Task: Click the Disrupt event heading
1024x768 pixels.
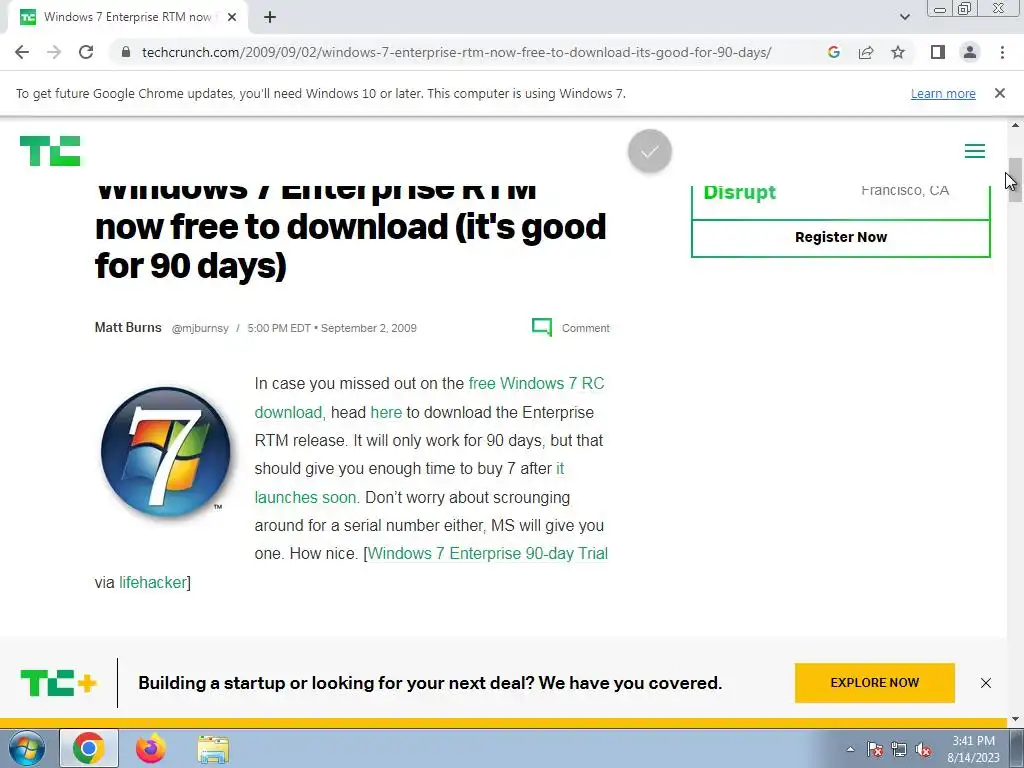Action: tap(739, 192)
